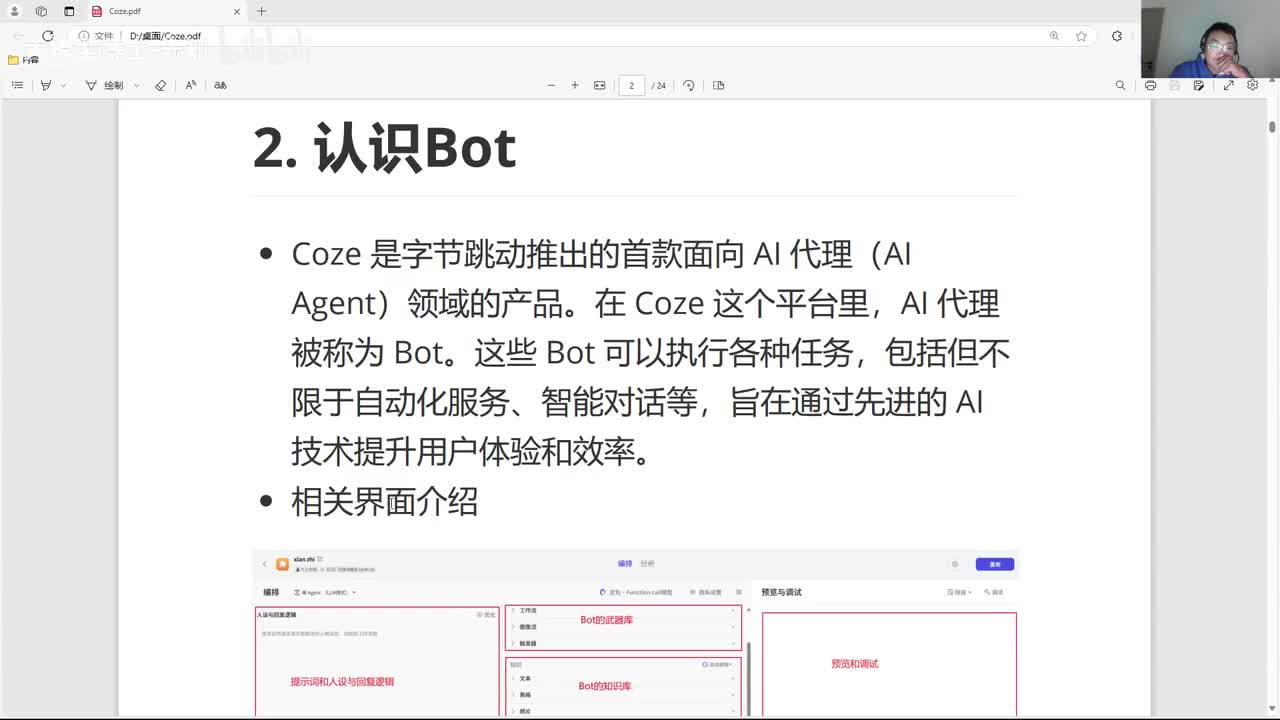
Task: Click the 预览与调试 panel title
Action: [781, 592]
